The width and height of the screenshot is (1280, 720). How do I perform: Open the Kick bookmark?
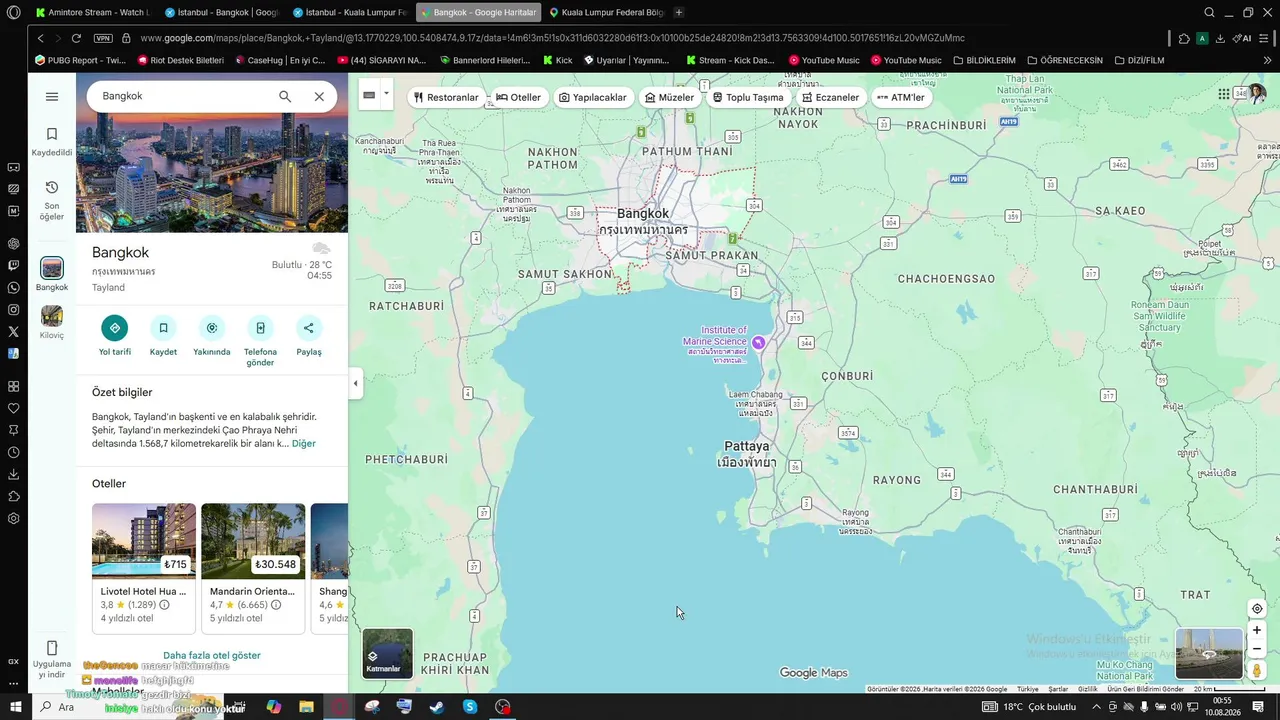coord(558,60)
